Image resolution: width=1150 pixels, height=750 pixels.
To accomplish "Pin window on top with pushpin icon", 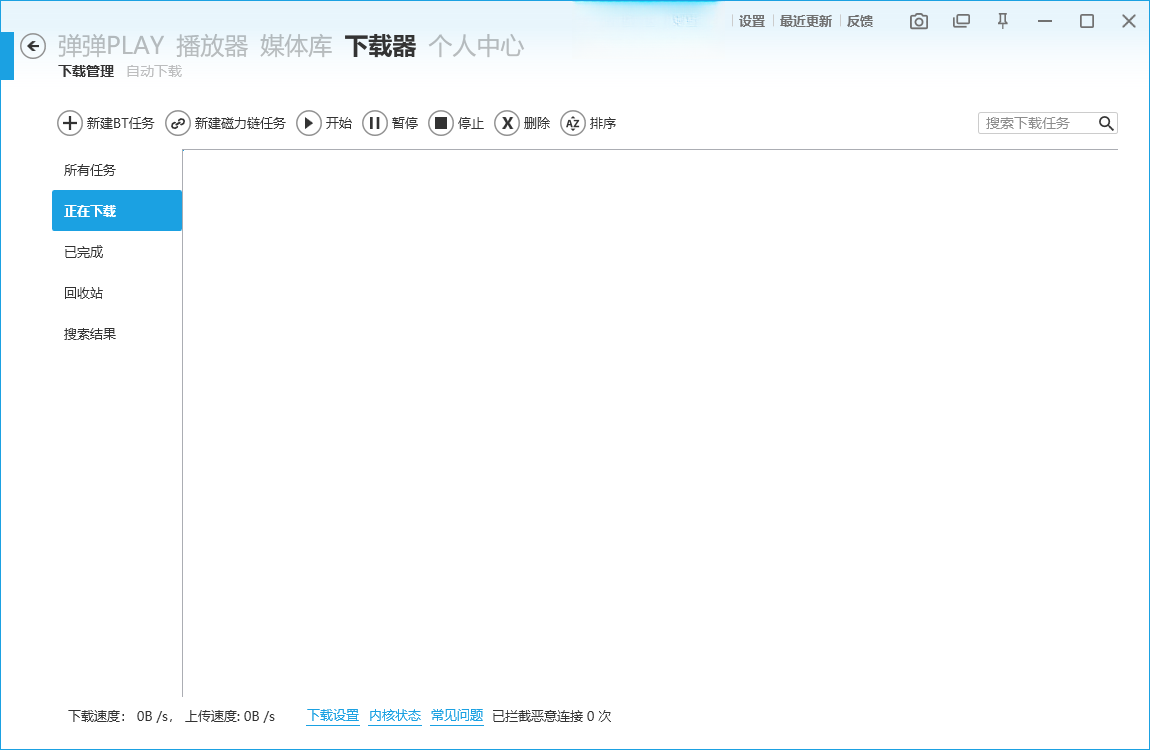I will 1003,21.
